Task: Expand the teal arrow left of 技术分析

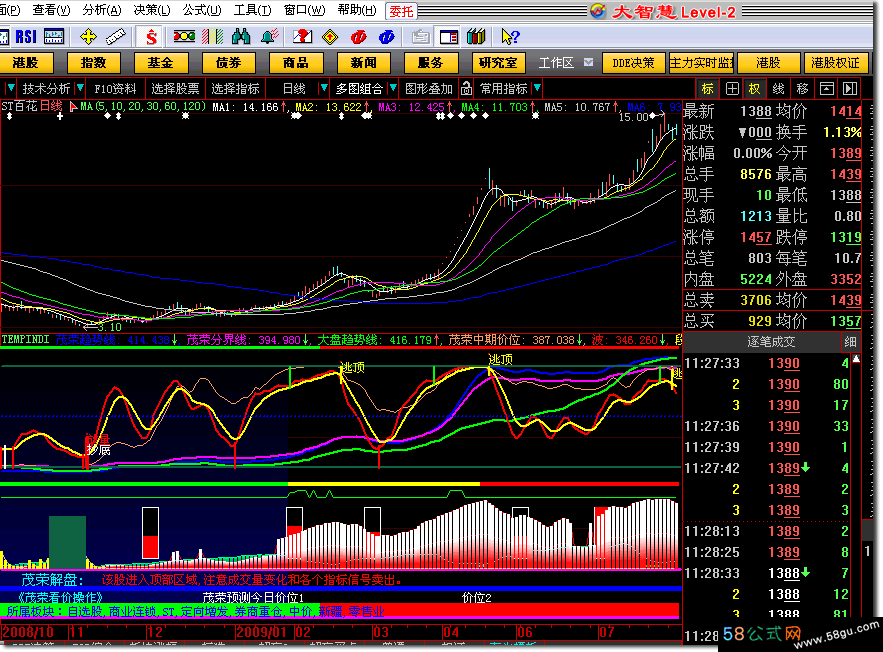Action: [11, 88]
